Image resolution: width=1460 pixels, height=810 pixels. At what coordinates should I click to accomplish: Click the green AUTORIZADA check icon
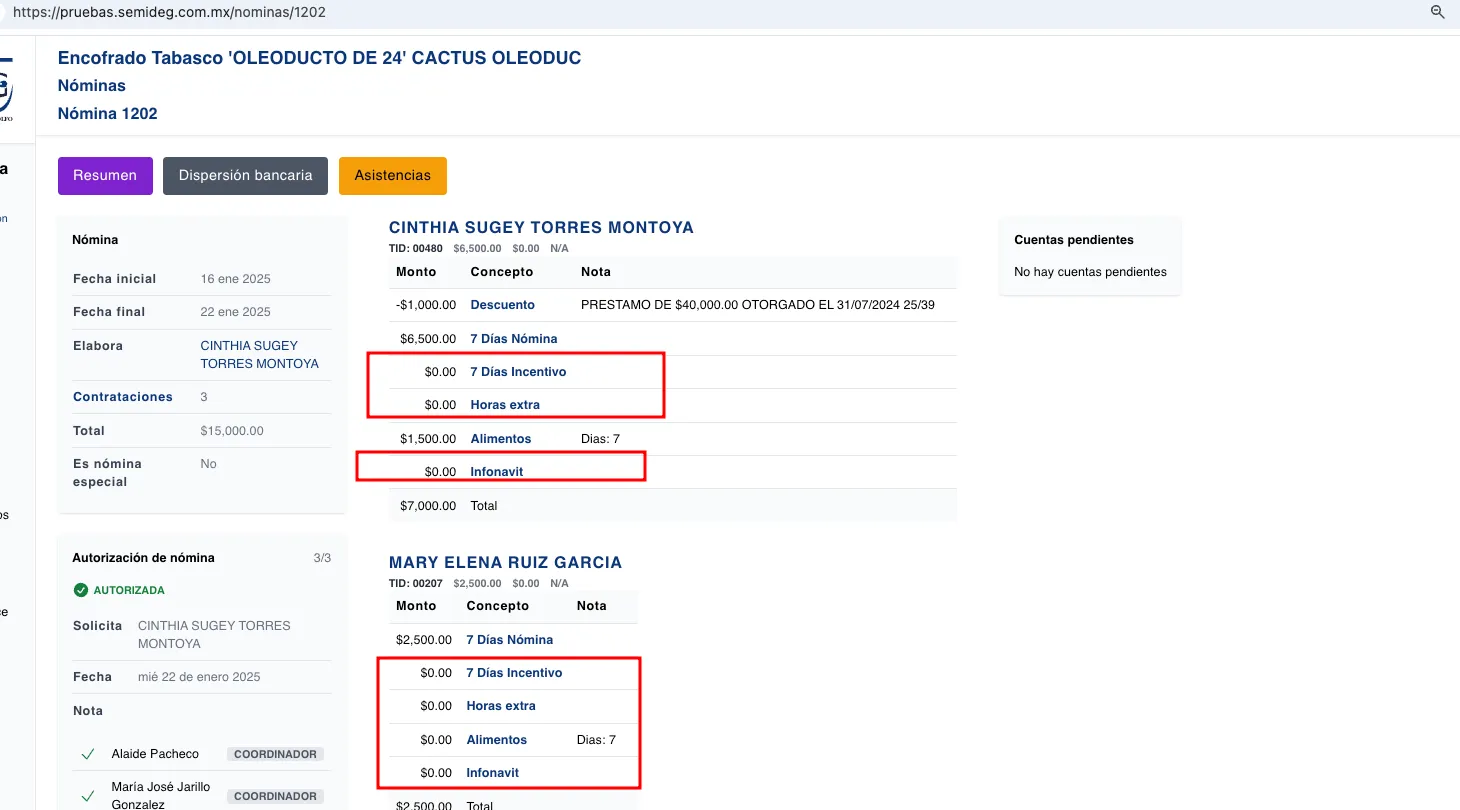tap(81, 590)
